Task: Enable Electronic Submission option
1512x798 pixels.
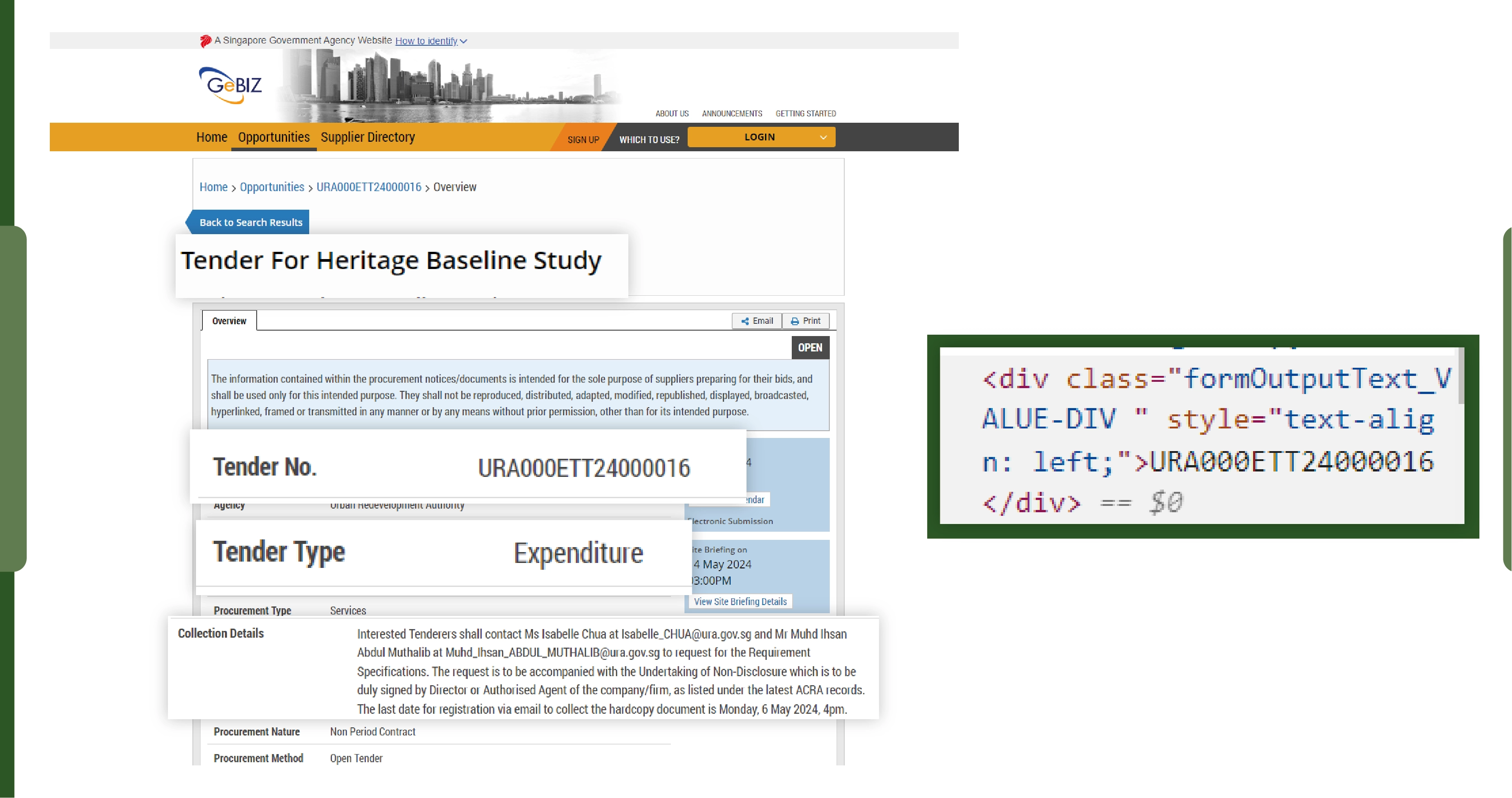Action: [731, 521]
